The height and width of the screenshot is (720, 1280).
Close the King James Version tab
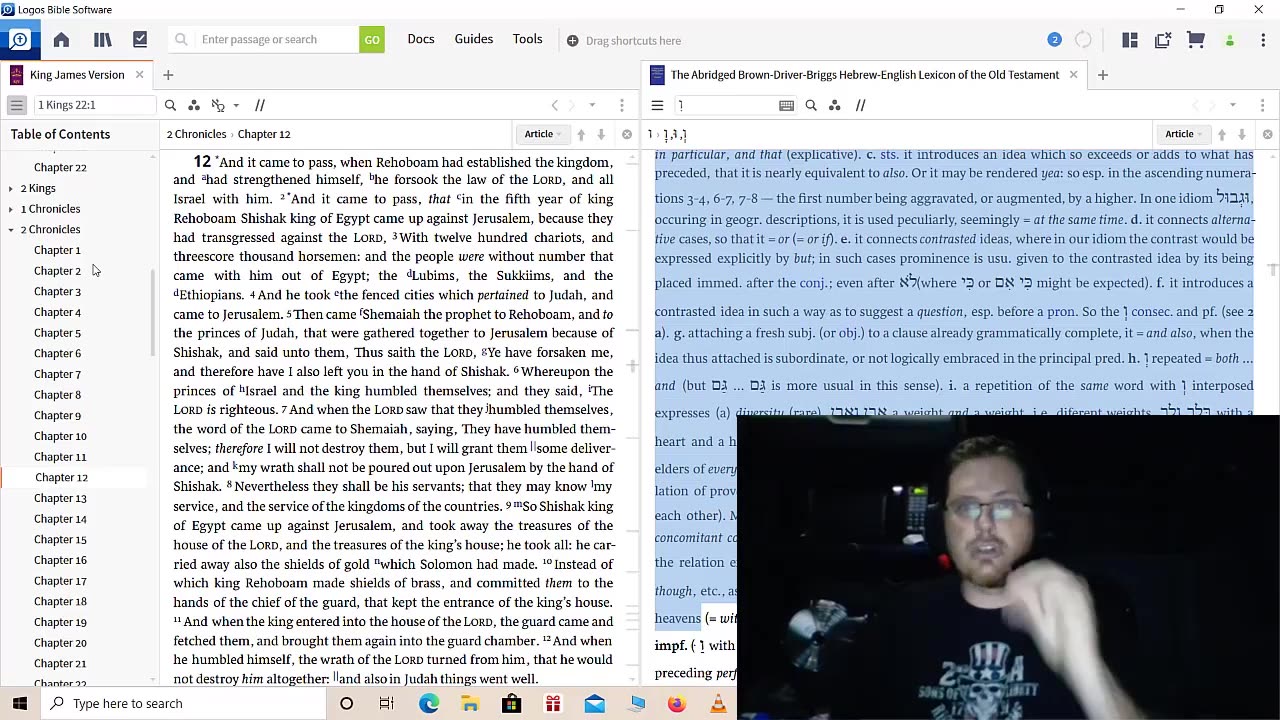pos(139,75)
